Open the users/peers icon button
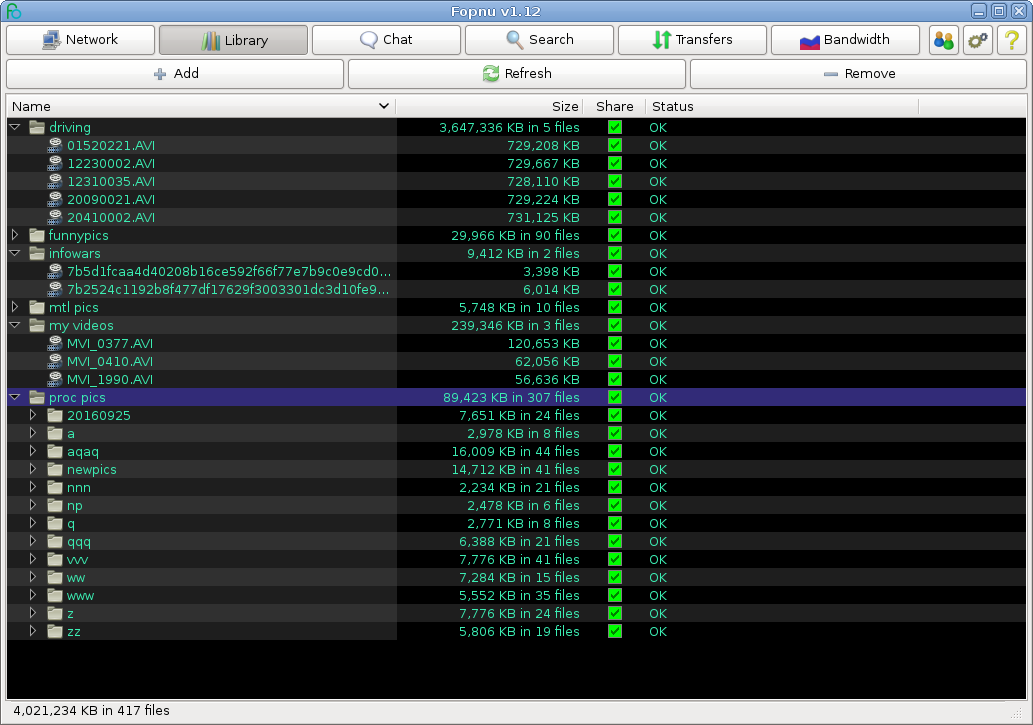 tap(943, 40)
